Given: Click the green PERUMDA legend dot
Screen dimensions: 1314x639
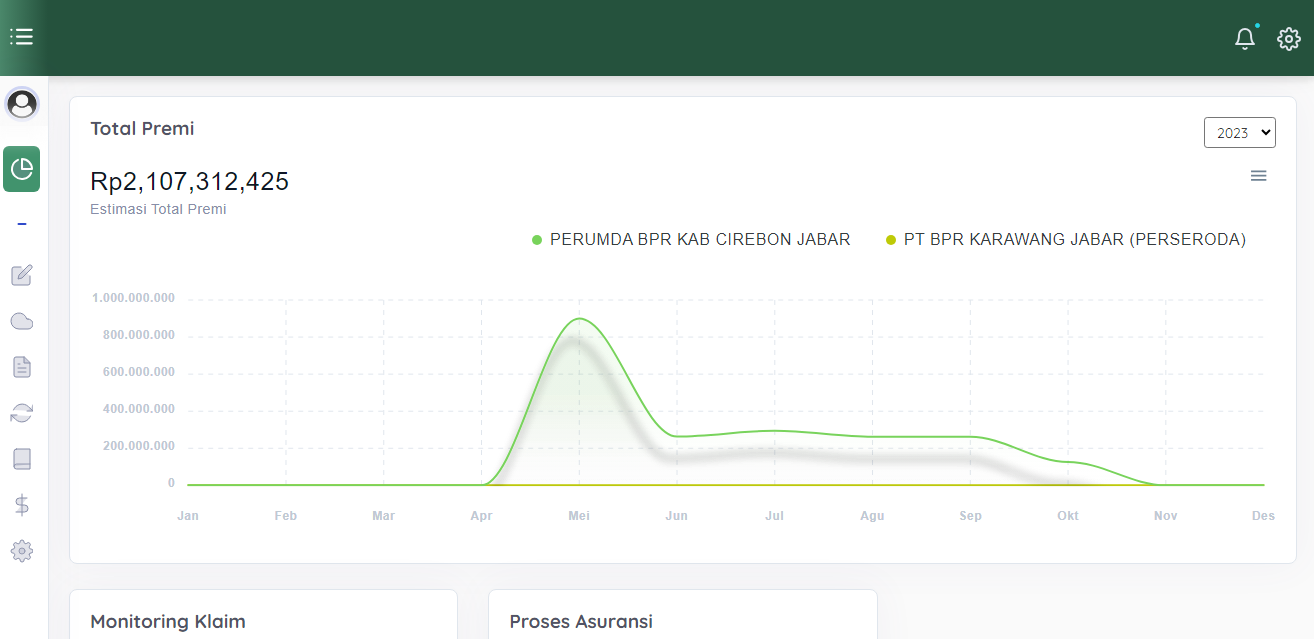Looking at the screenshot, I should (x=537, y=240).
